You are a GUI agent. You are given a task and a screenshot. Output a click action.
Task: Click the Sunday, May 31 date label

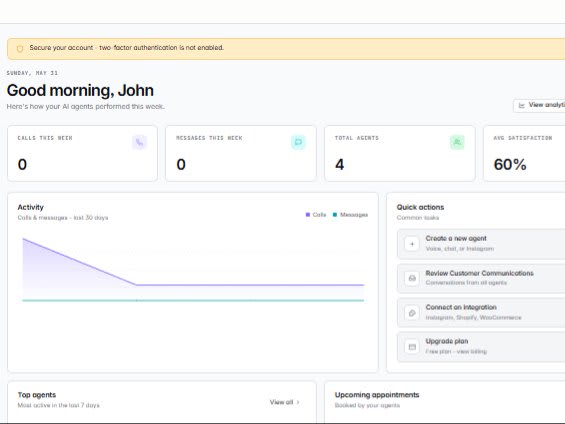point(32,73)
